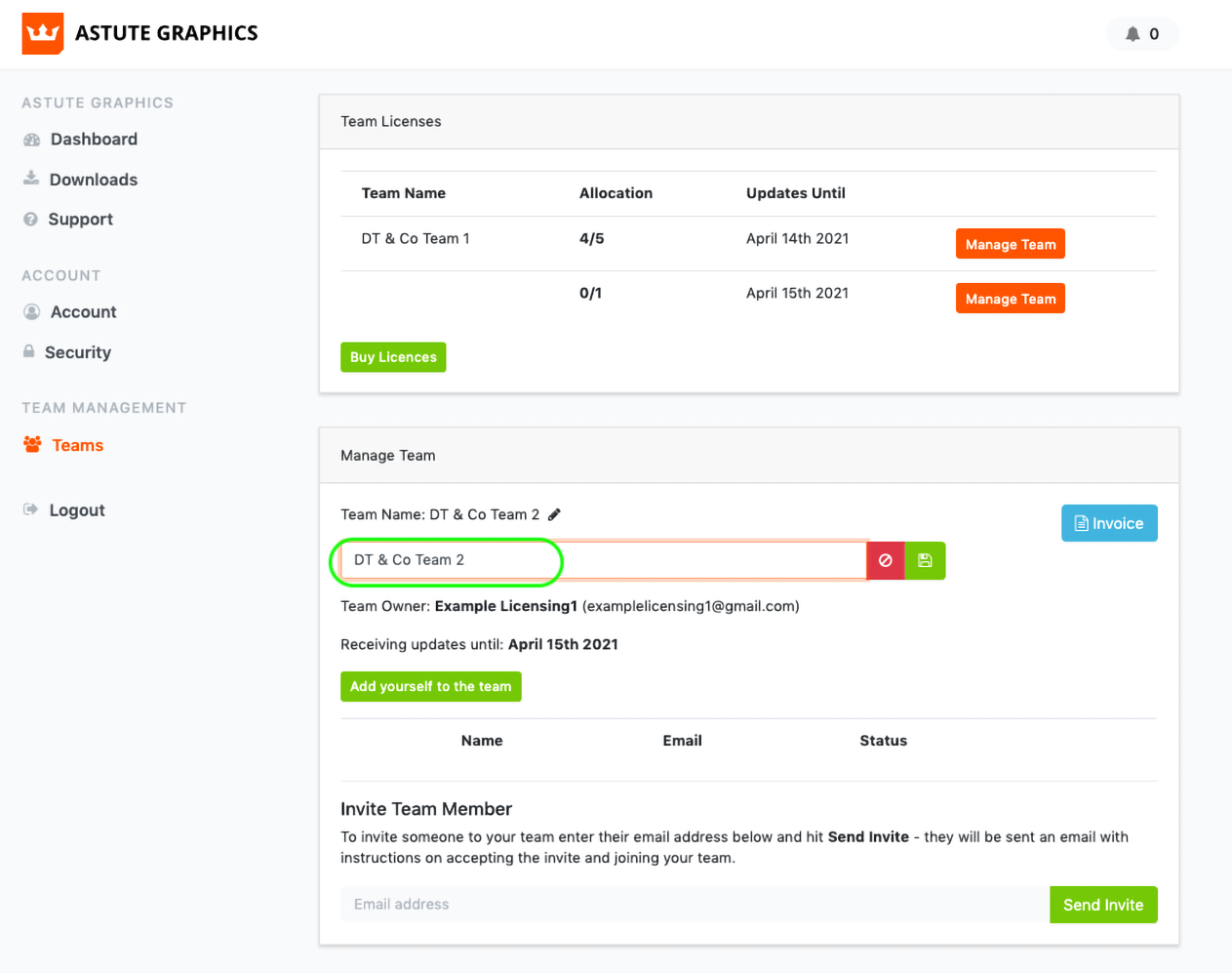Click Add yourself to the team
Viewport: 1232px width, 973px height.
[430, 686]
